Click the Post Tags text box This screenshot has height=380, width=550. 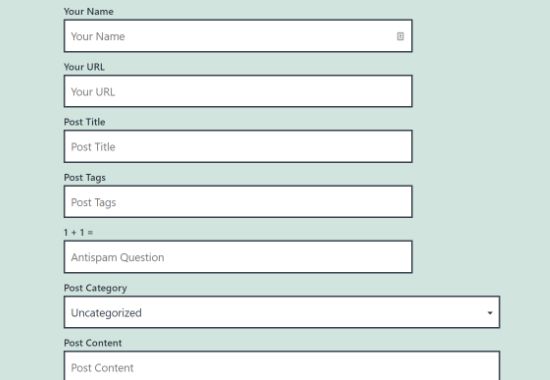(x=238, y=202)
